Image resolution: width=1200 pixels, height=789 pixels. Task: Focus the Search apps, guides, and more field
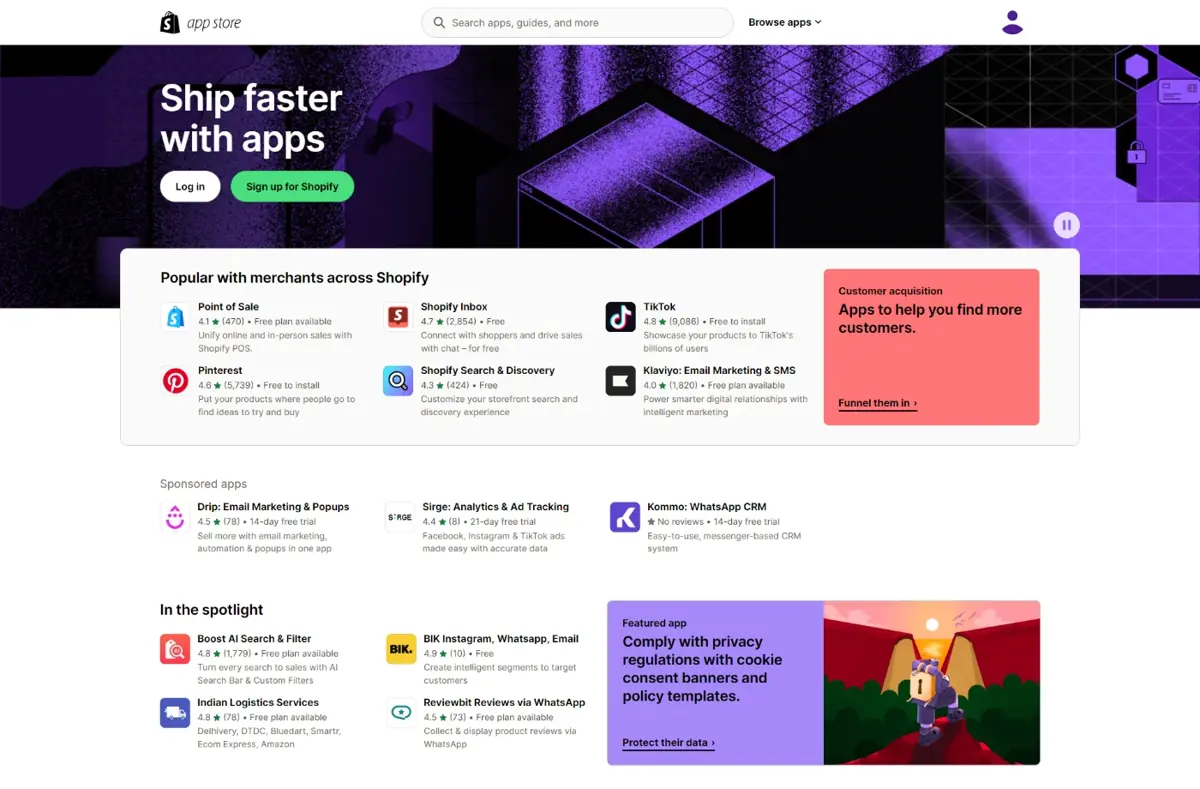(577, 22)
